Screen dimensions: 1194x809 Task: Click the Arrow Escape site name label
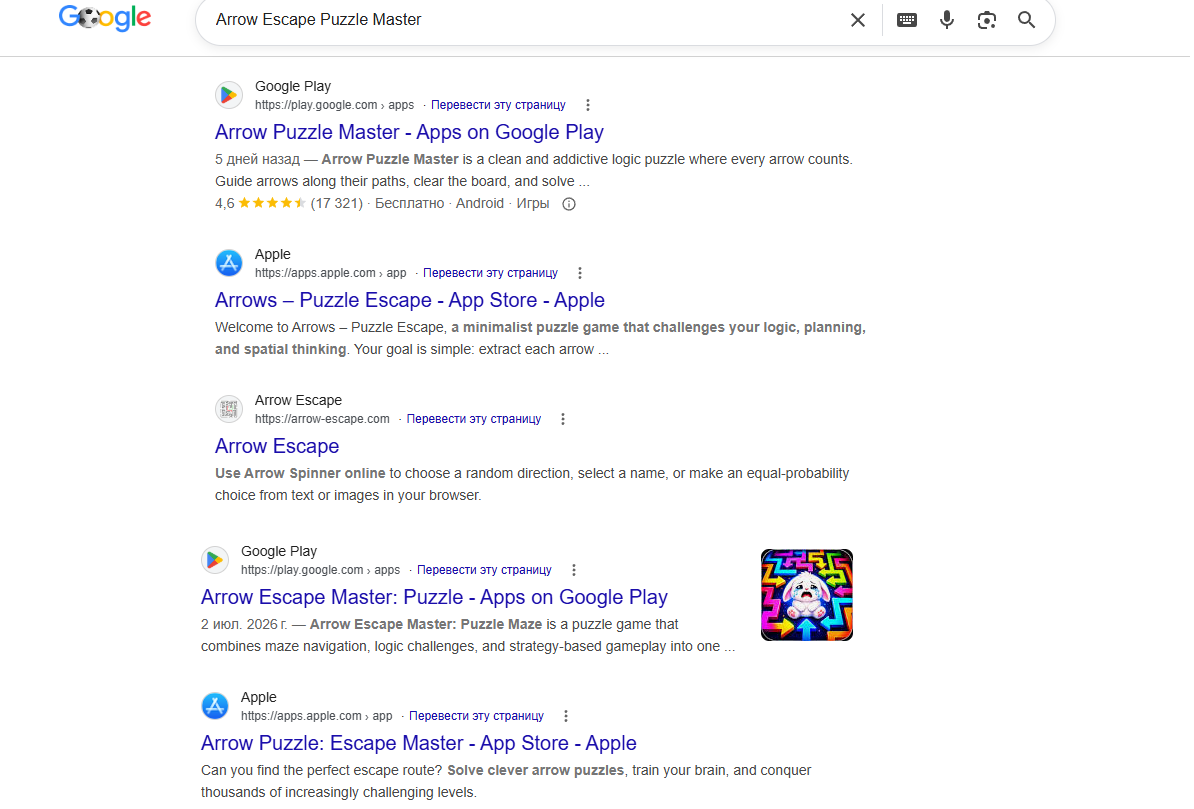pos(299,401)
